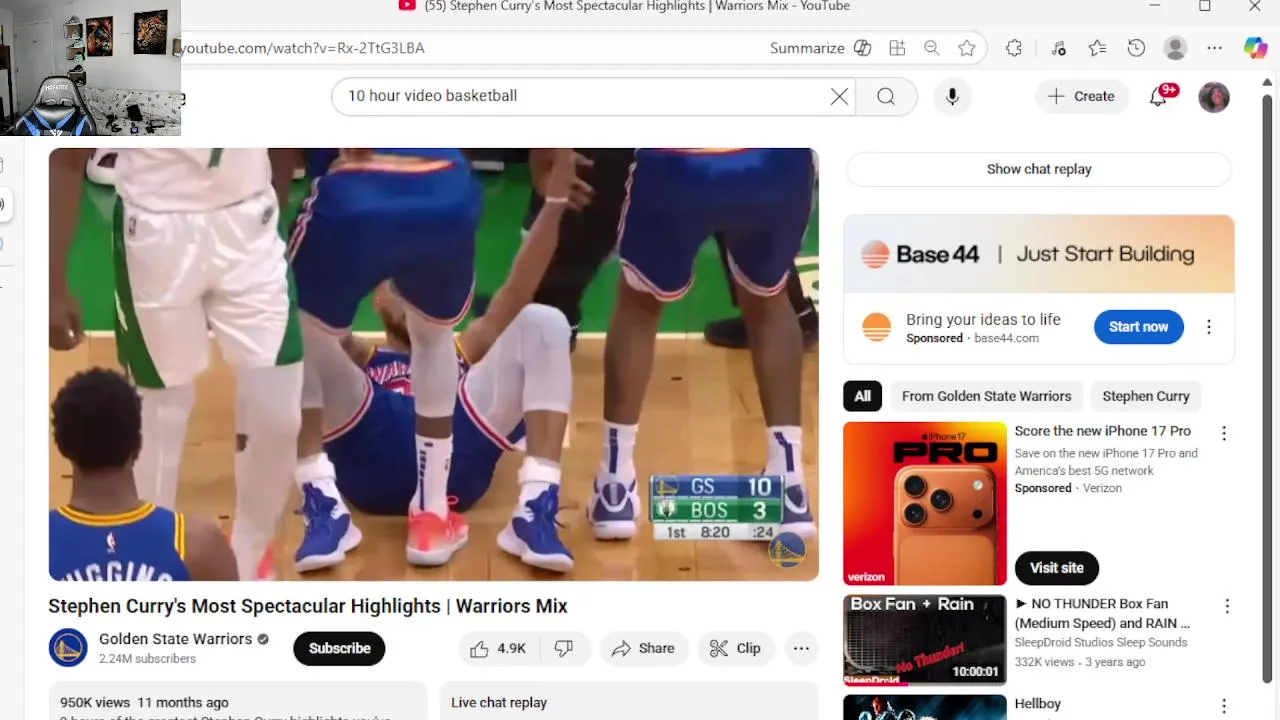Open the Hellboy video title
This screenshot has height=720, width=1280.
click(x=1038, y=704)
